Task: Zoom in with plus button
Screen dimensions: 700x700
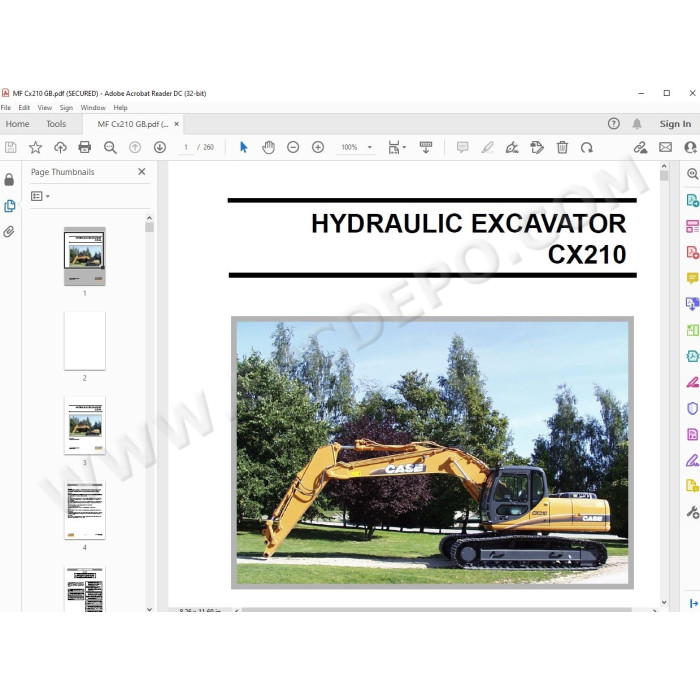Action: click(318, 147)
